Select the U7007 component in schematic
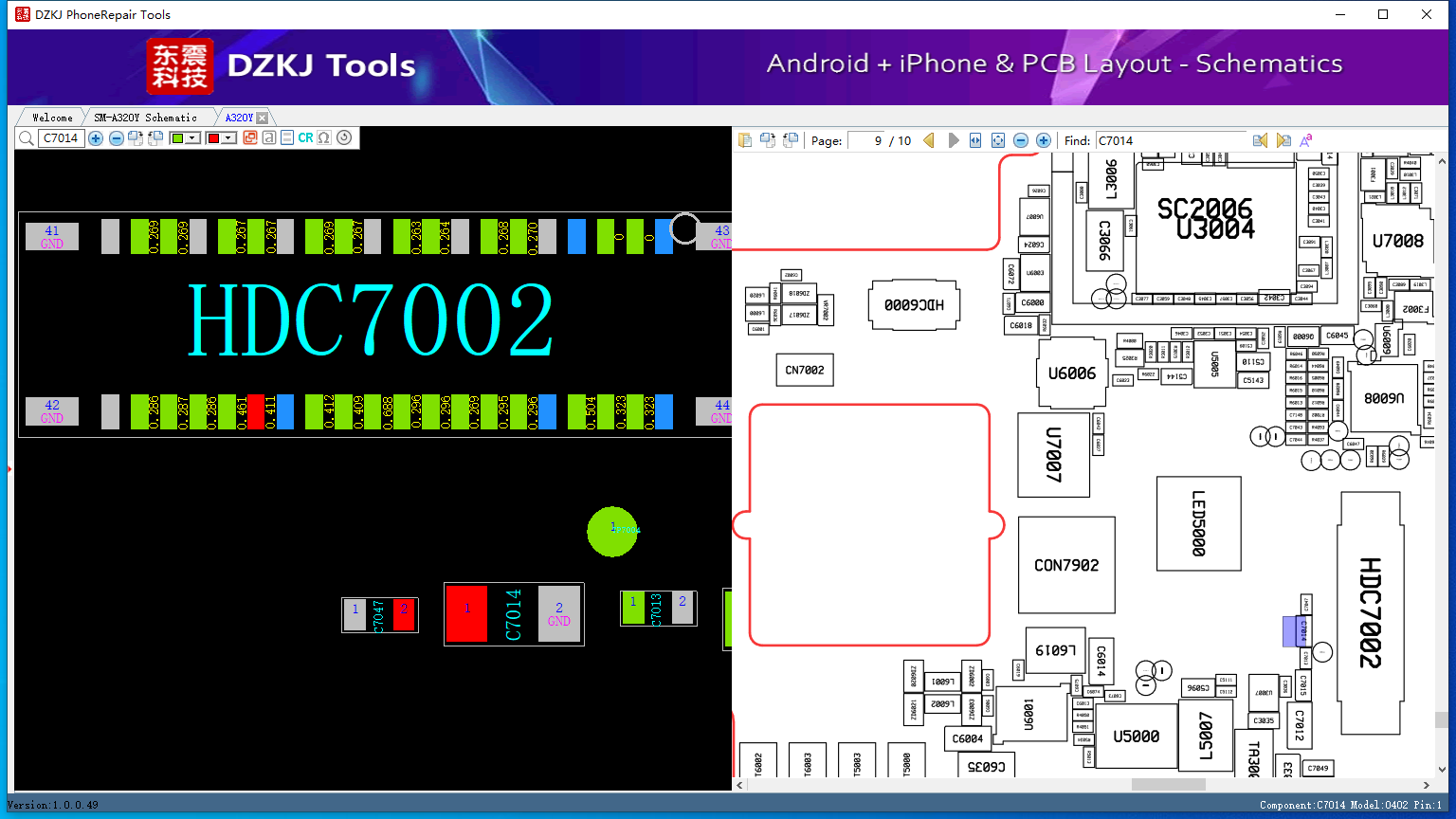Screen dimensions: 1456x819 pos(1053,455)
